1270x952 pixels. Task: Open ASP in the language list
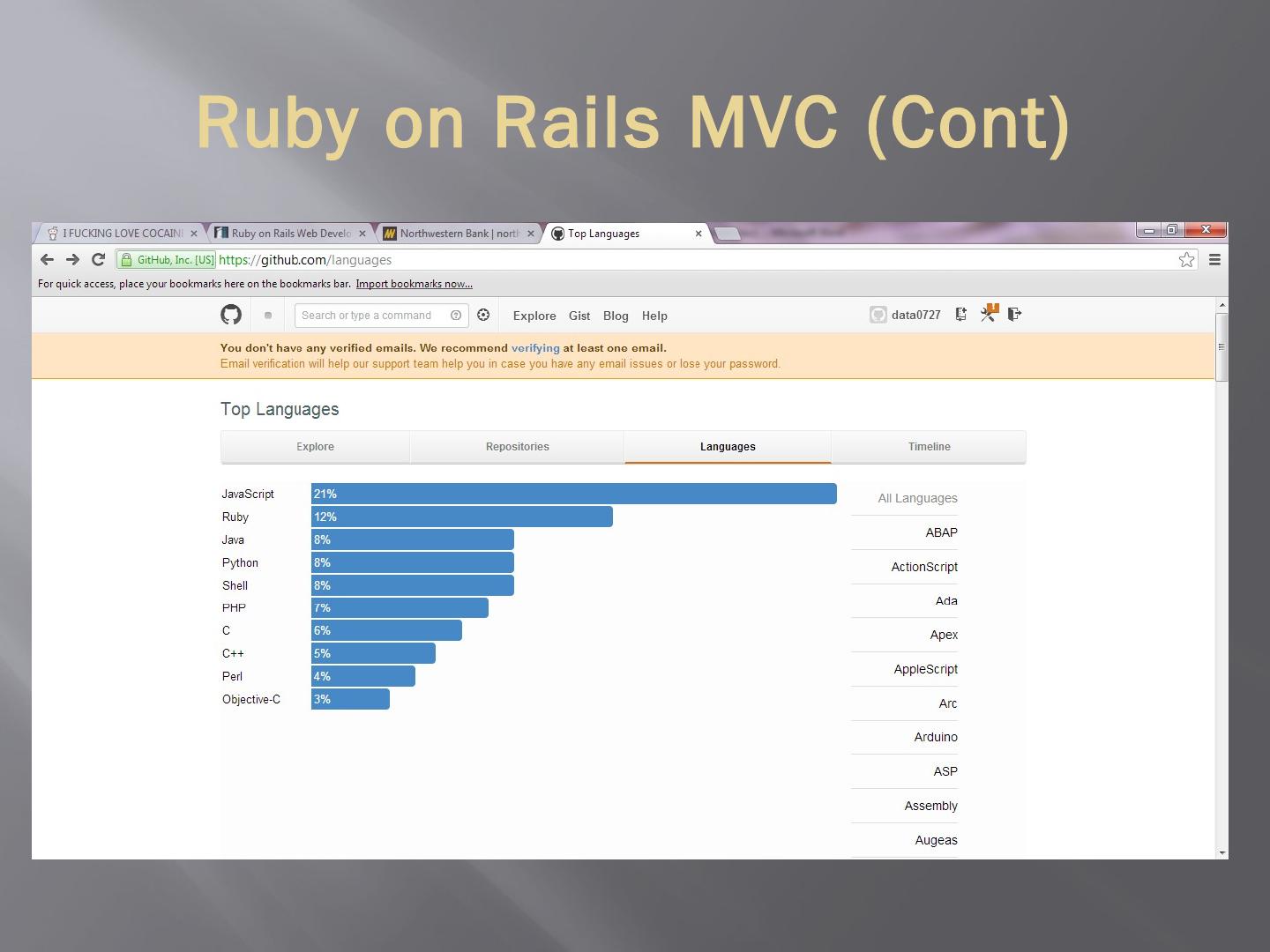(945, 771)
